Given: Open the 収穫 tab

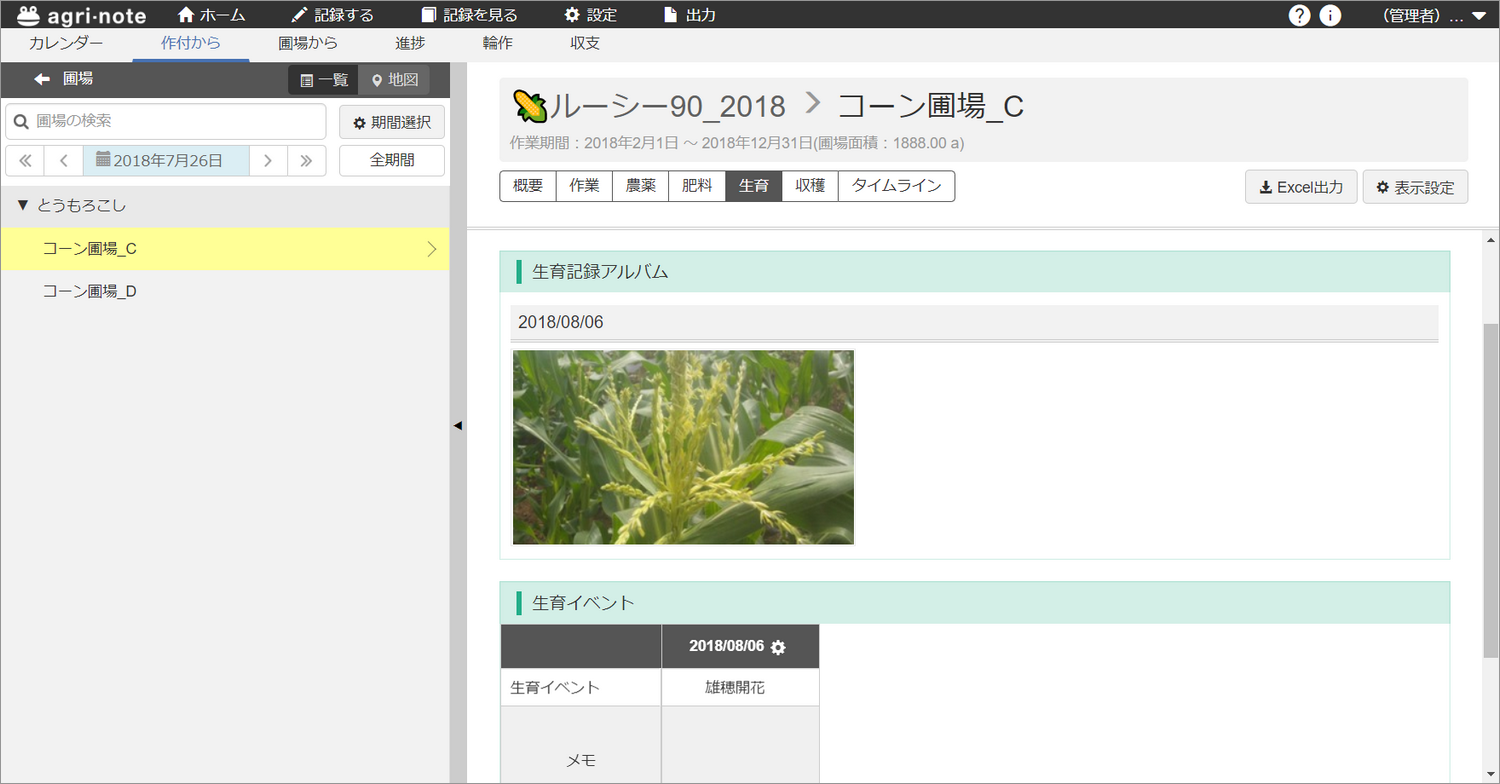Looking at the screenshot, I should [810, 186].
